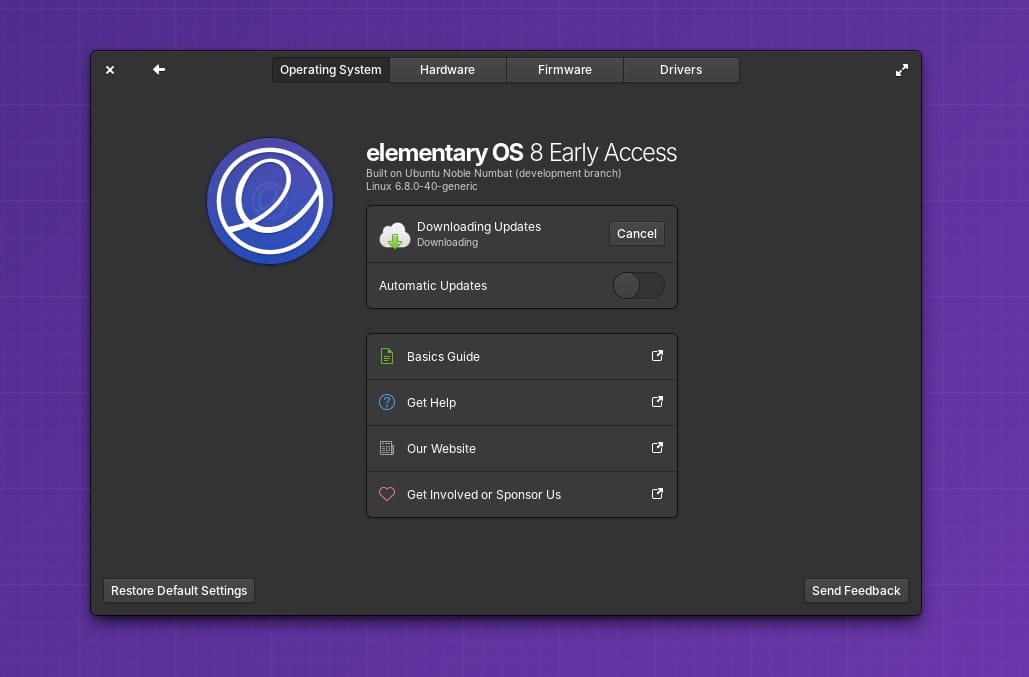
Task: Click the external link icon beside Basics Guide
Action: (x=657, y=356)
